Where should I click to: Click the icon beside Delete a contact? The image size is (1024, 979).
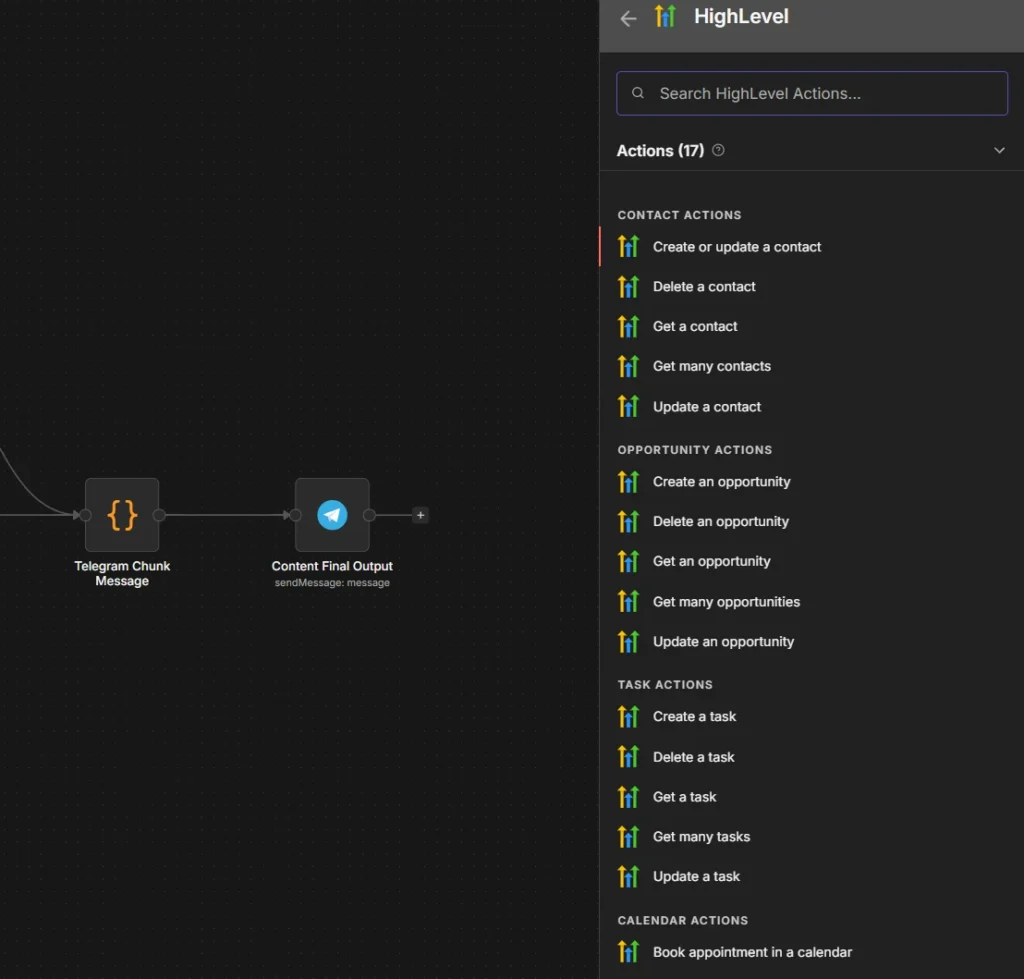pyautogui.click(x=628, y=287)
